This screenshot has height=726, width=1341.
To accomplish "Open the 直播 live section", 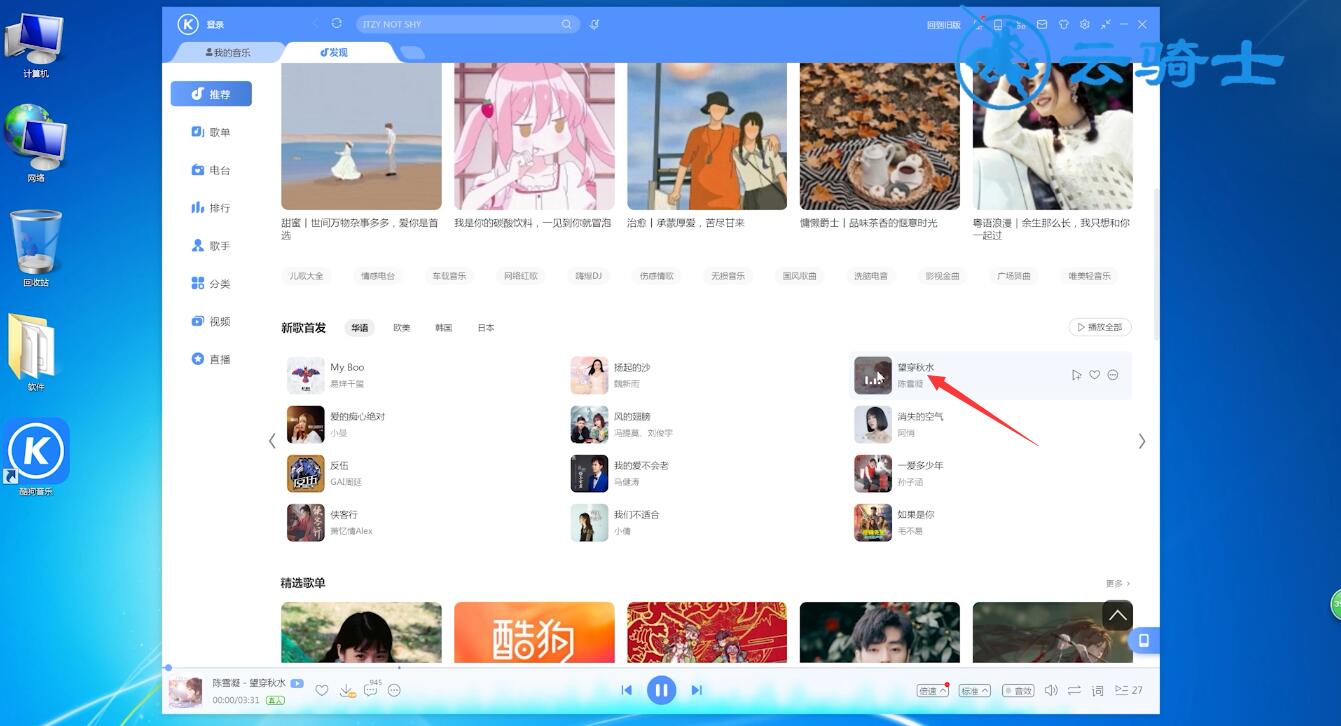I will click(211, 359).
